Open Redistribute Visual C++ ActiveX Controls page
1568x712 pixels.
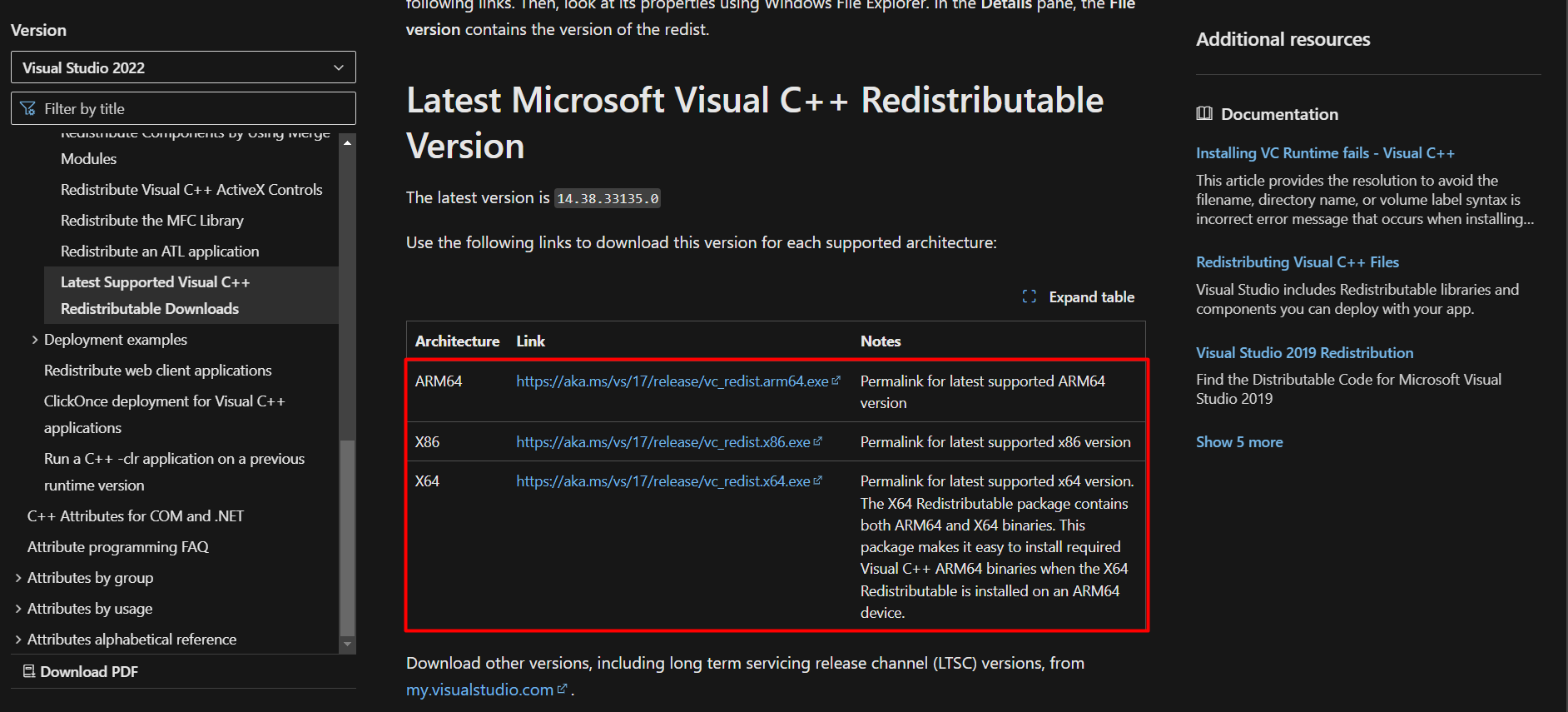pyautogui.click(x=191, y=190)
